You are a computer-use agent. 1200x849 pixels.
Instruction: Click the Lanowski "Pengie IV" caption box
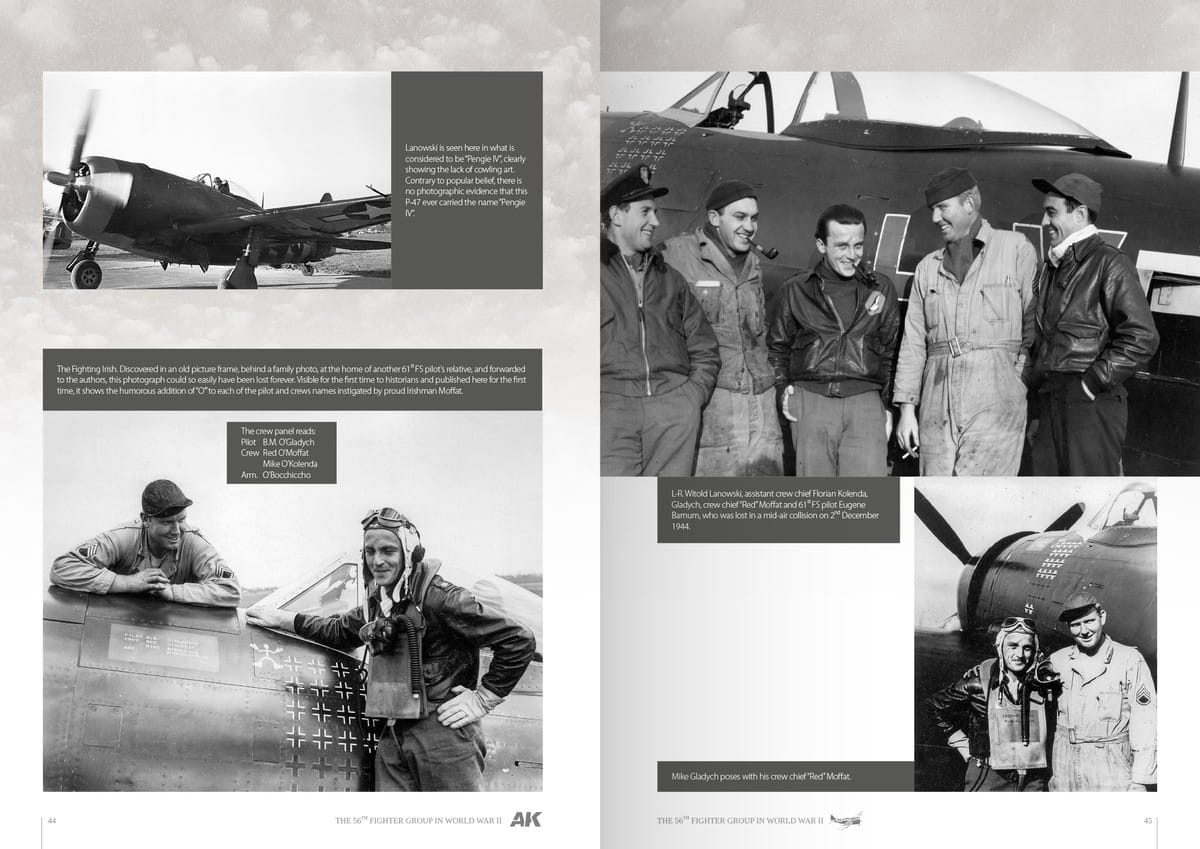[x=466, y=180]
